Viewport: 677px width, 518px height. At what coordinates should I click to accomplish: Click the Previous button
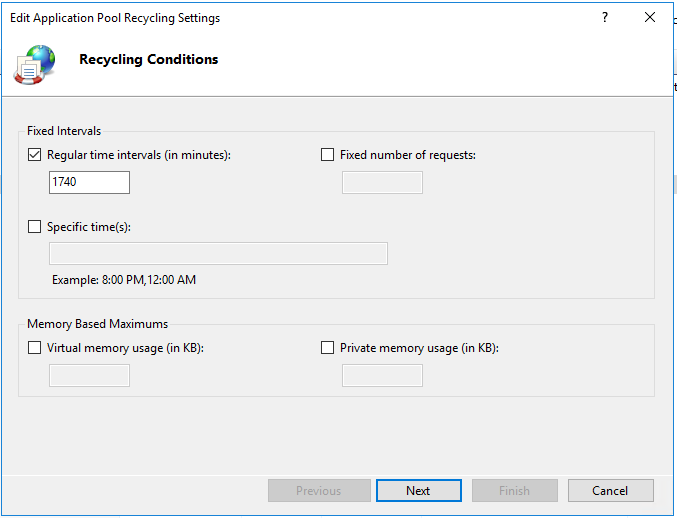[318, 491]
